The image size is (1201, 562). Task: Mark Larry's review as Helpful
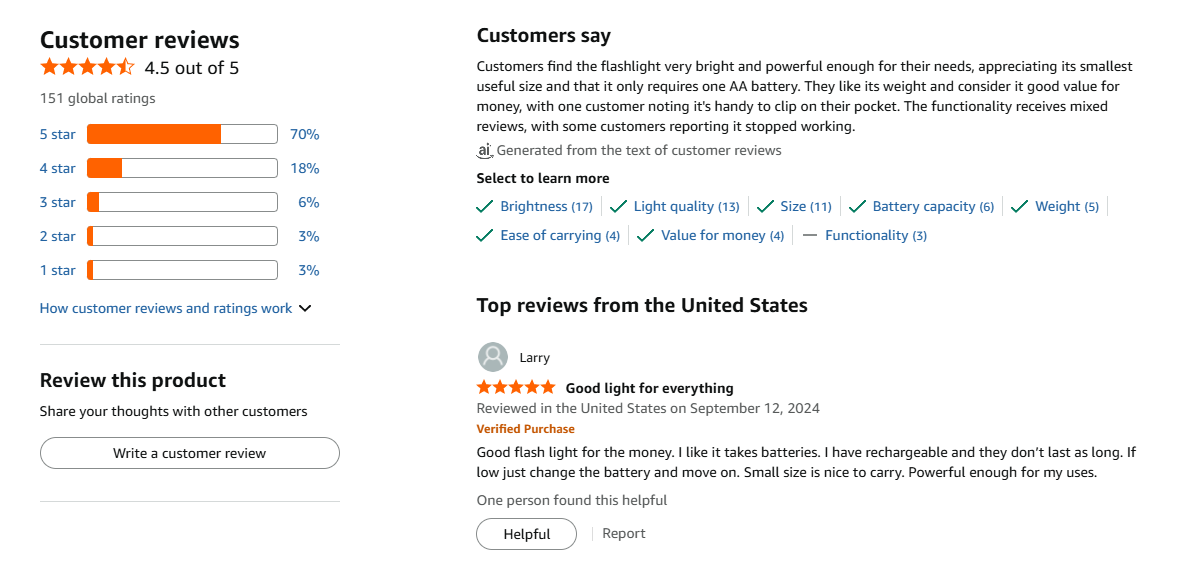click(526, 534)
